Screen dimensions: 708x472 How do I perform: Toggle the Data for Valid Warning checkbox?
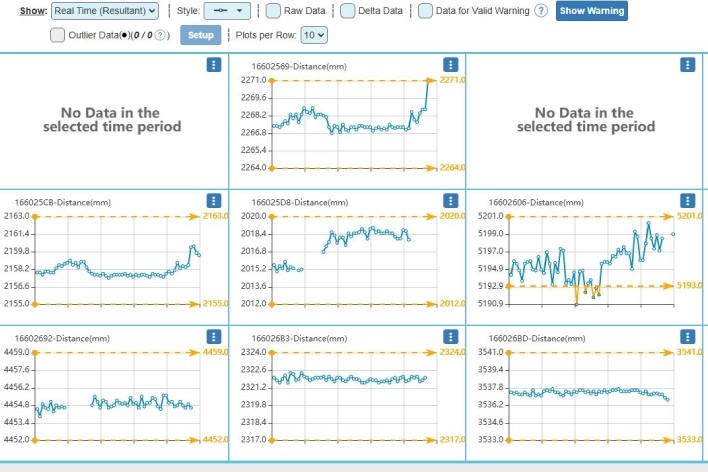coord(426,11)
